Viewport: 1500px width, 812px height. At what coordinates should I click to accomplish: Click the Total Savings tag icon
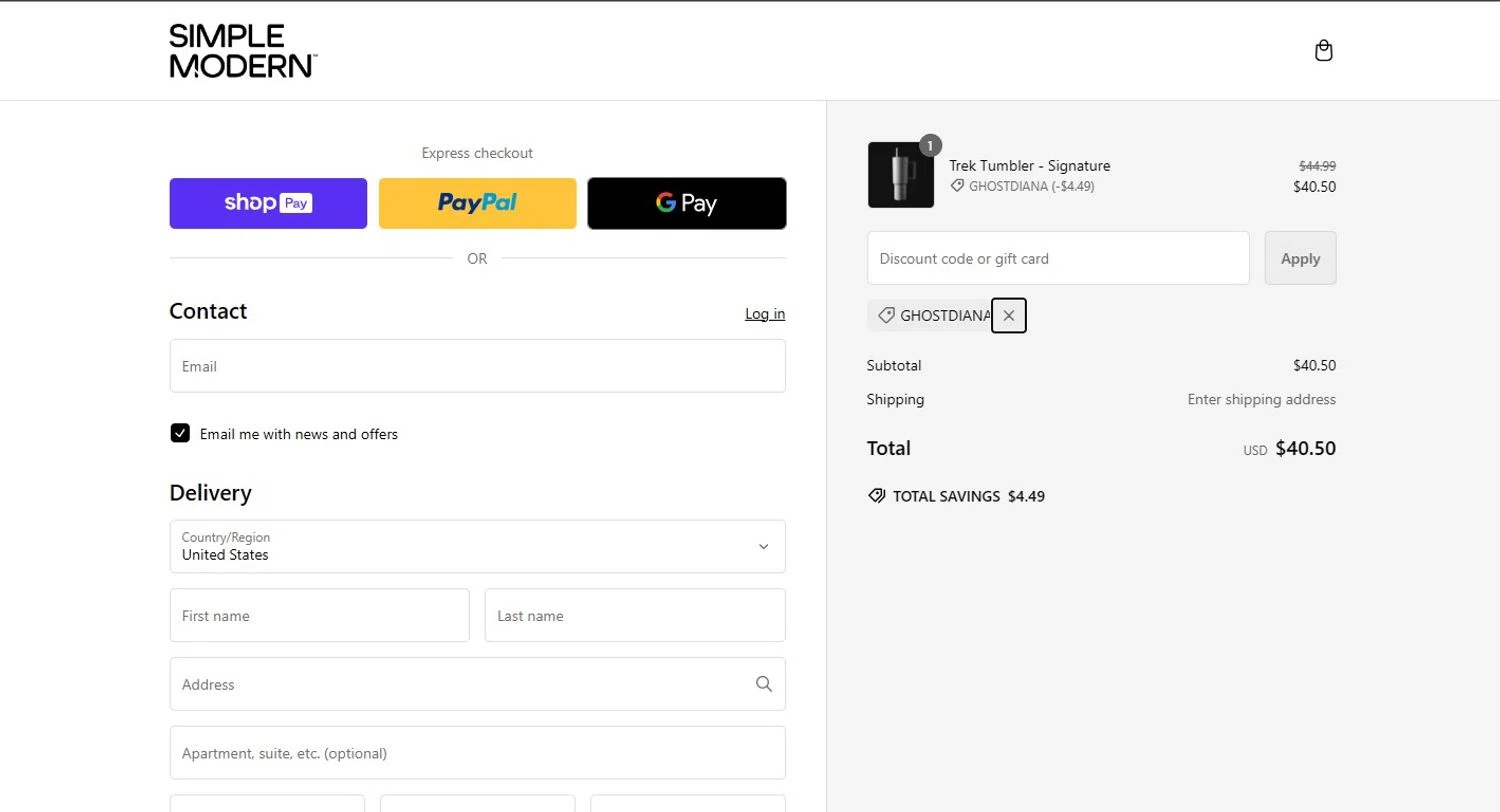coord(877,496)
